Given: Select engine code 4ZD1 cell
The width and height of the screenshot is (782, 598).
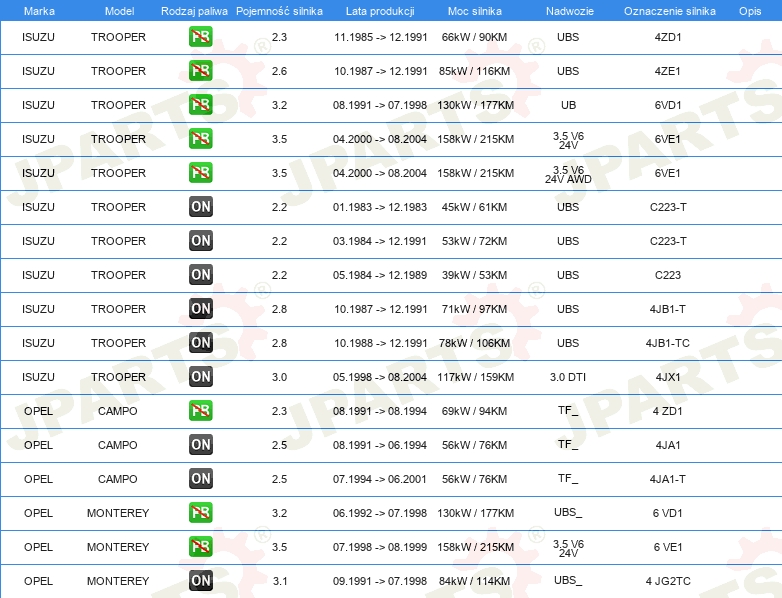Looking at the screenshot, I should 668,37.
